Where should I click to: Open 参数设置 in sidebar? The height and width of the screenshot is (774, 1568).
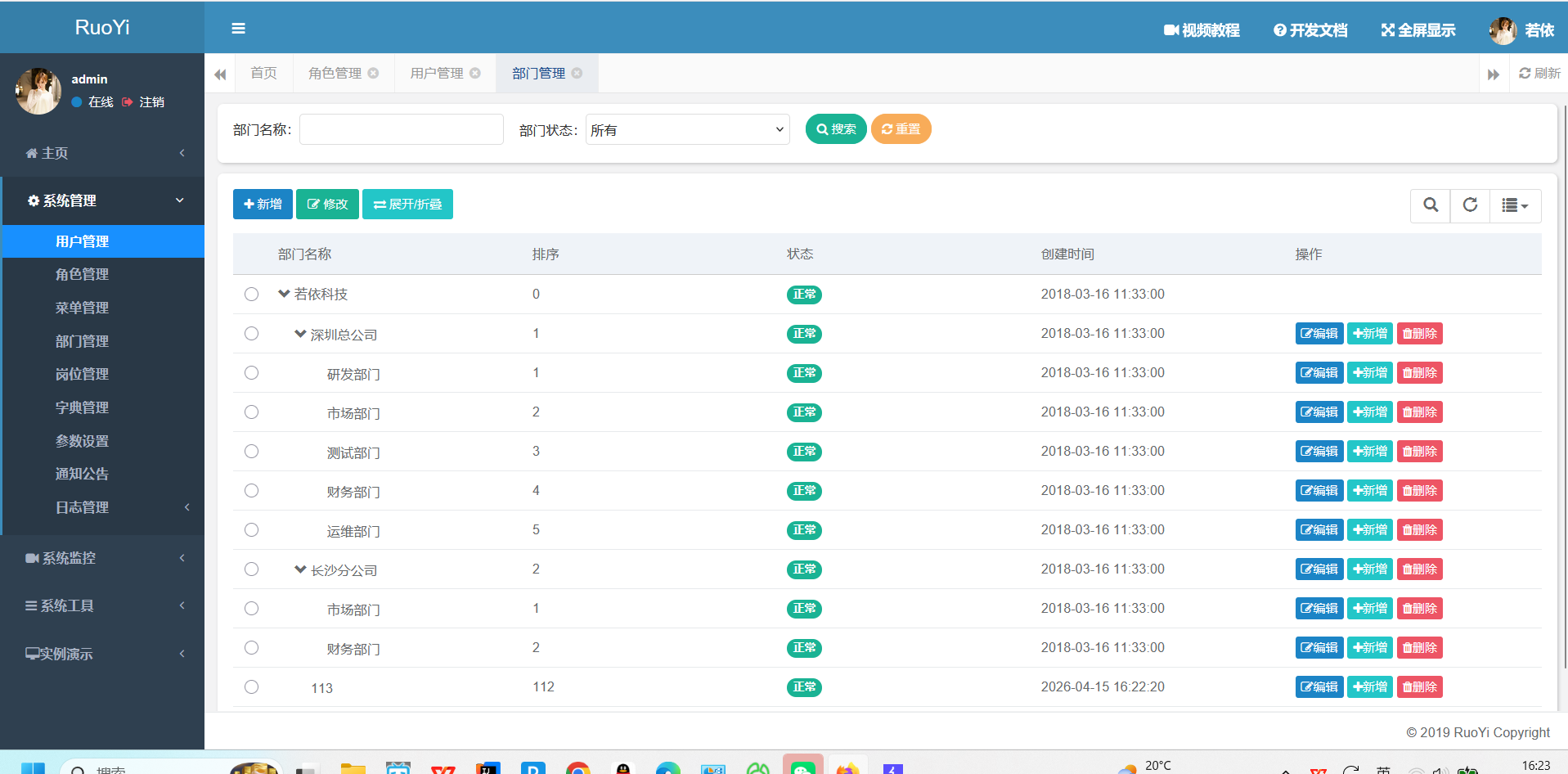103,441
